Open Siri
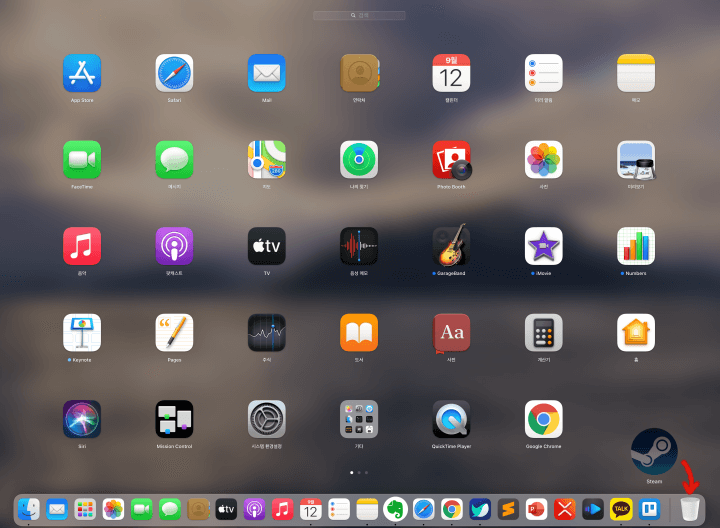 point(82,419)
